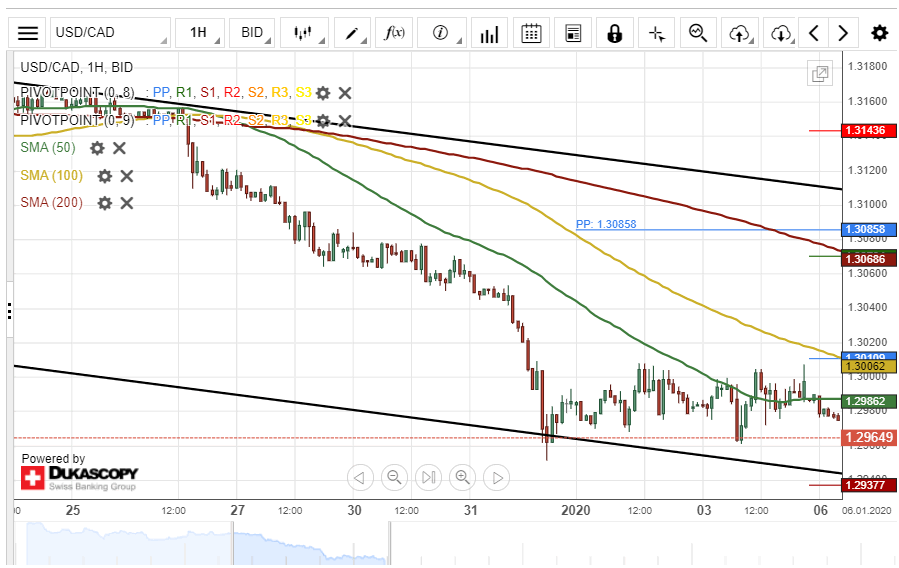Open the calendar date picker icon
The width and height of the screenshot is (899, 568).
(x=531, y=33)
